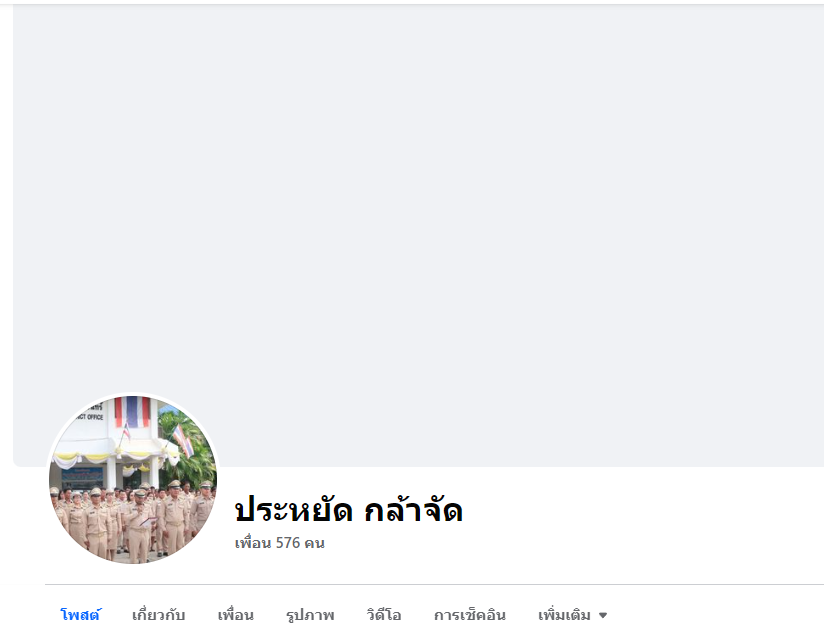The height and width of the screenshot is (636, 824).
Task: Click the เพื่อน 576 คน friends count
Action: [x=280, y=542]
